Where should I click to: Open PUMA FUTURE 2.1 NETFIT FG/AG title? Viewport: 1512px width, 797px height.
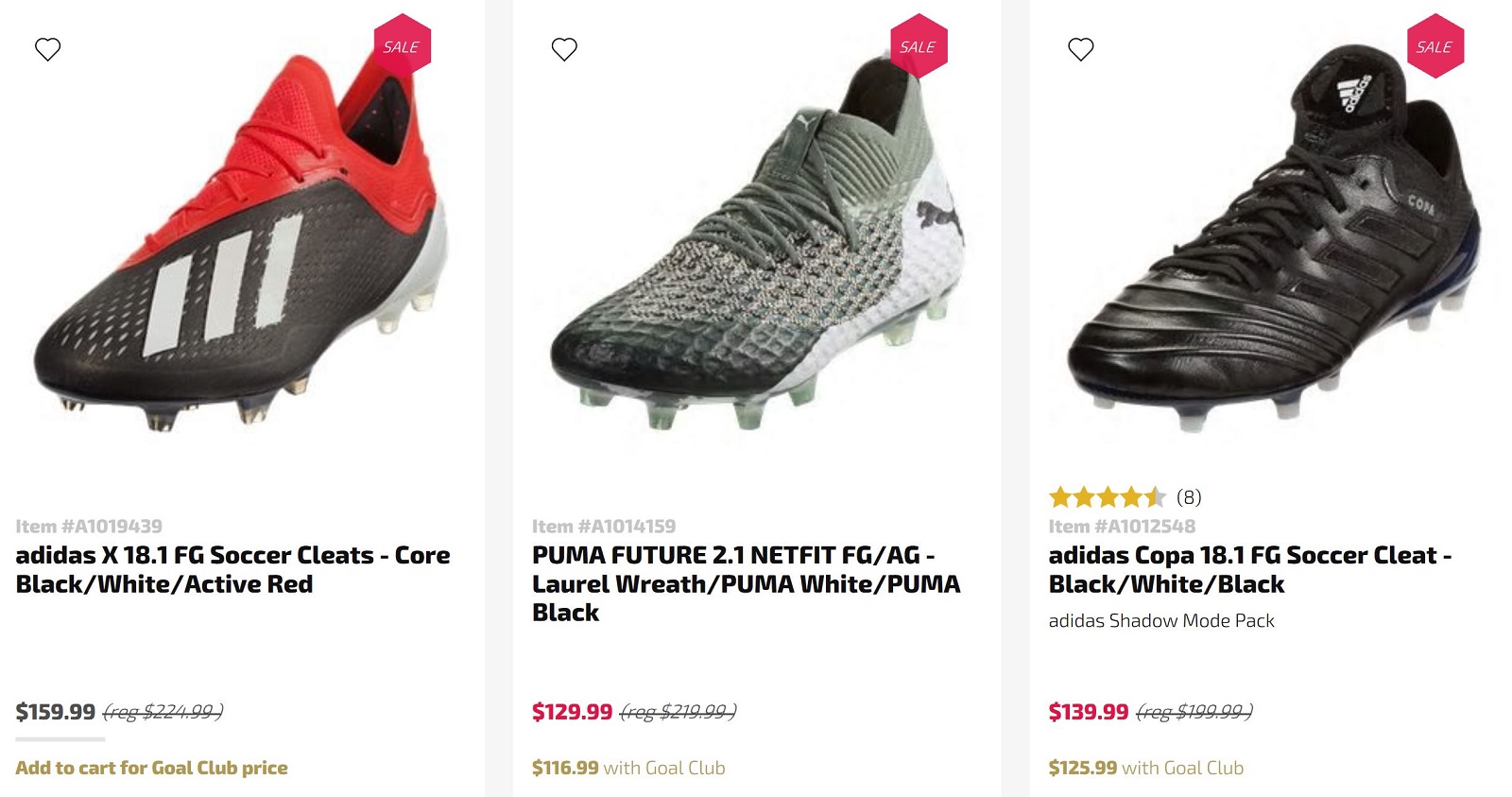pyautogui.click(x=746, y=583)
